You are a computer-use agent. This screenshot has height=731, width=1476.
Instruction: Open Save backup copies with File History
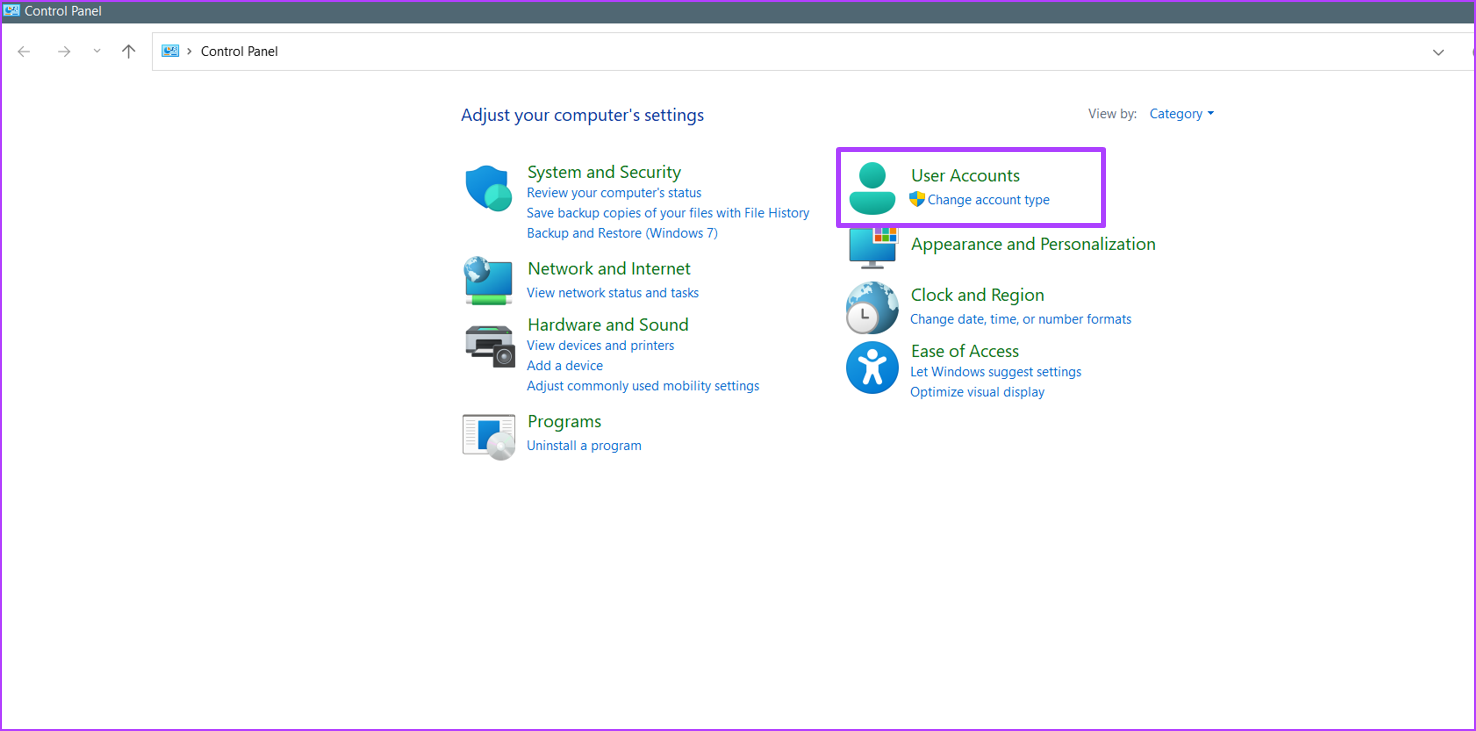tap(668, 213)
